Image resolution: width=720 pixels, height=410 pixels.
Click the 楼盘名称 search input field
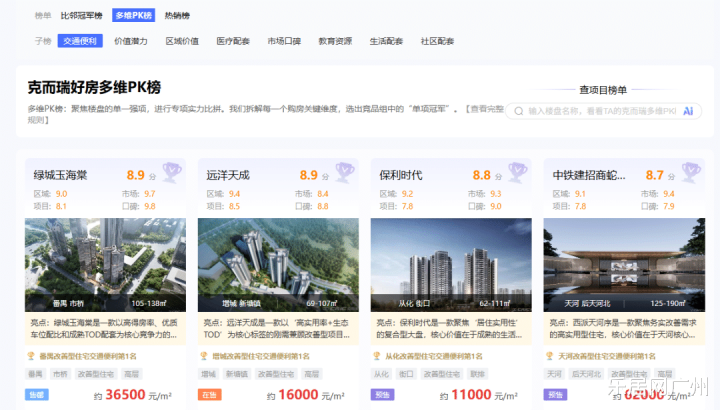[600, 112]
